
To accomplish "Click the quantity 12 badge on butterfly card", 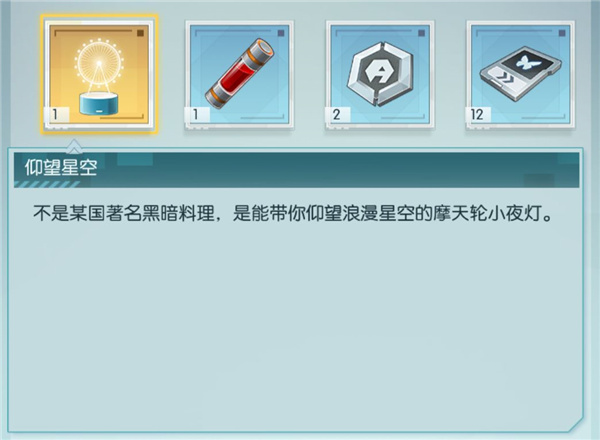I will click(478, 114).
